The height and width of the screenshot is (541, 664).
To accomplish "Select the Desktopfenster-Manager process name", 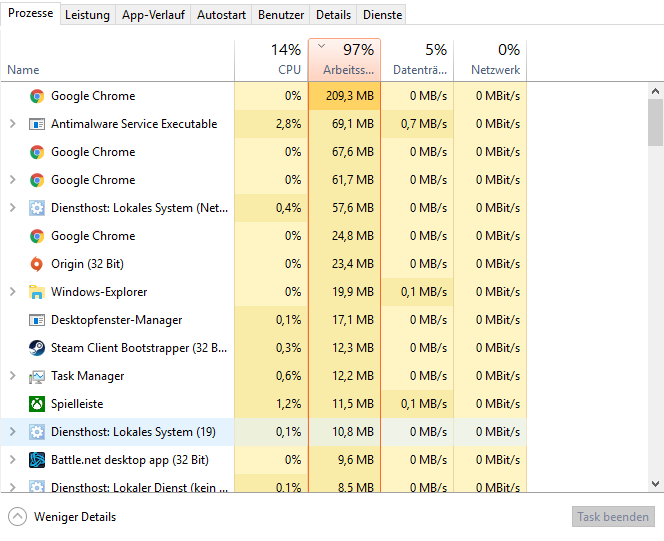I will [x=116, y=320].
